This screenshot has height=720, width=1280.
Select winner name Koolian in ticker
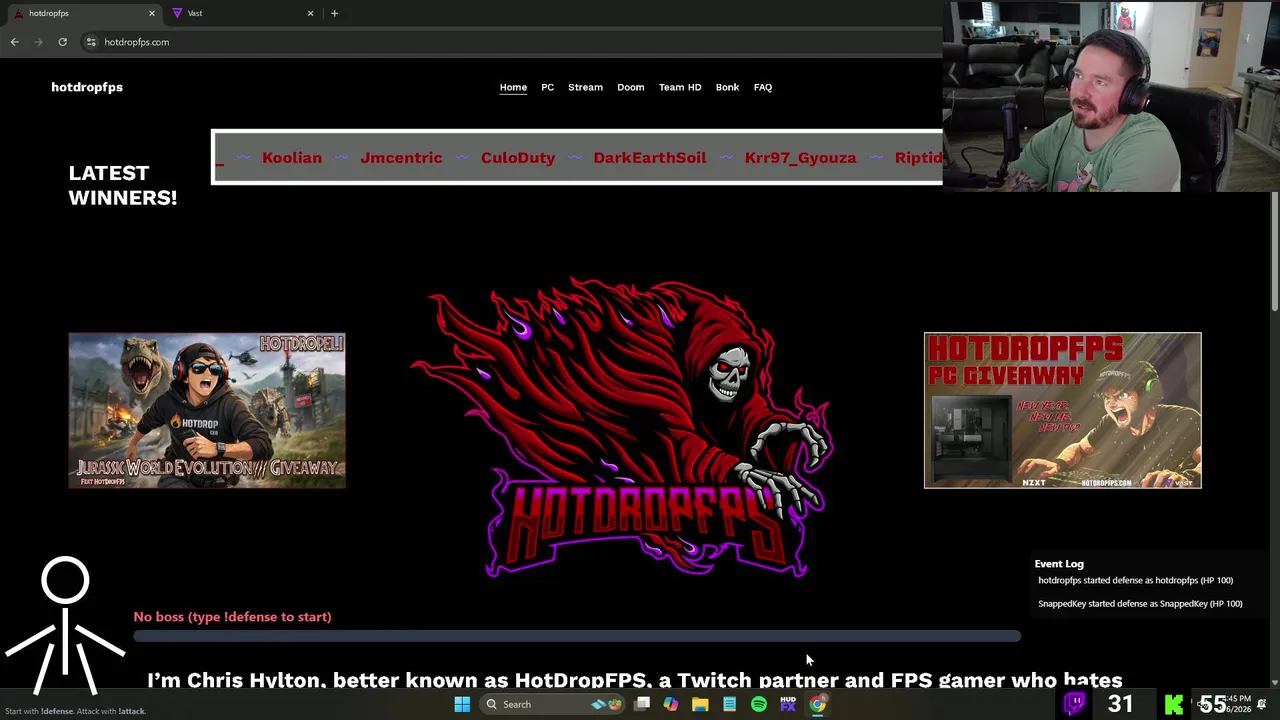point(292,157)
